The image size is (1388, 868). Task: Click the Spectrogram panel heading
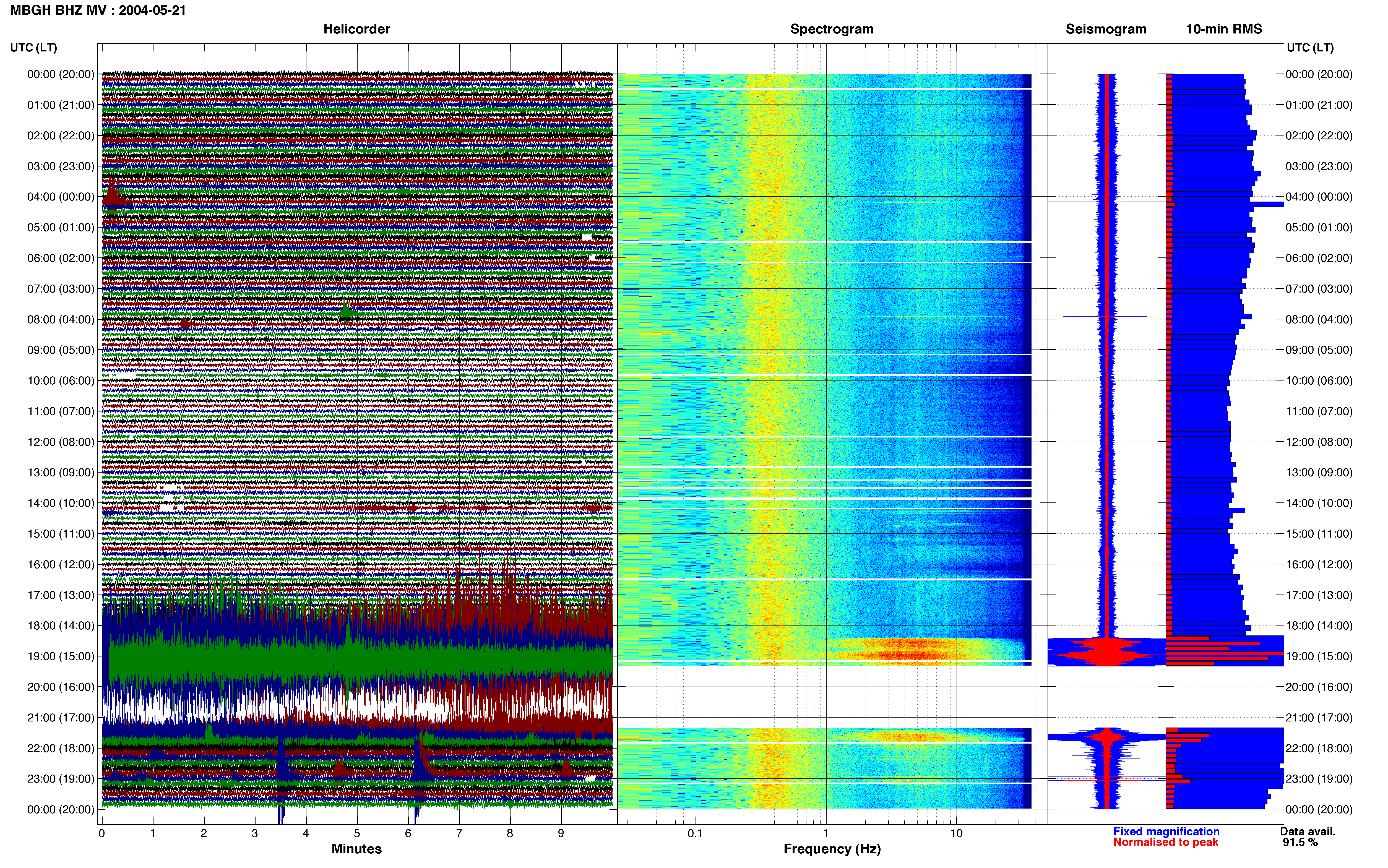pos(832,29)
